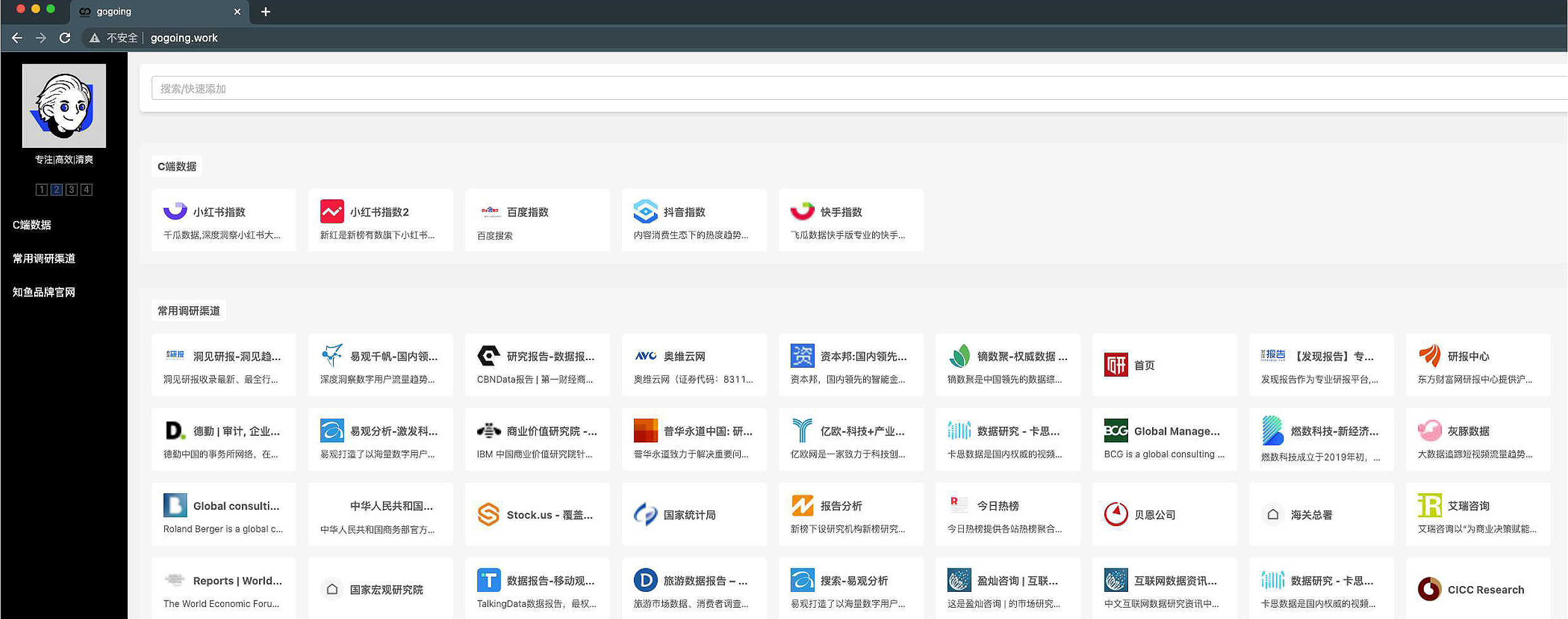Reload the page with the refresh button
1568x619 pixels.
(x=65, y=37)
